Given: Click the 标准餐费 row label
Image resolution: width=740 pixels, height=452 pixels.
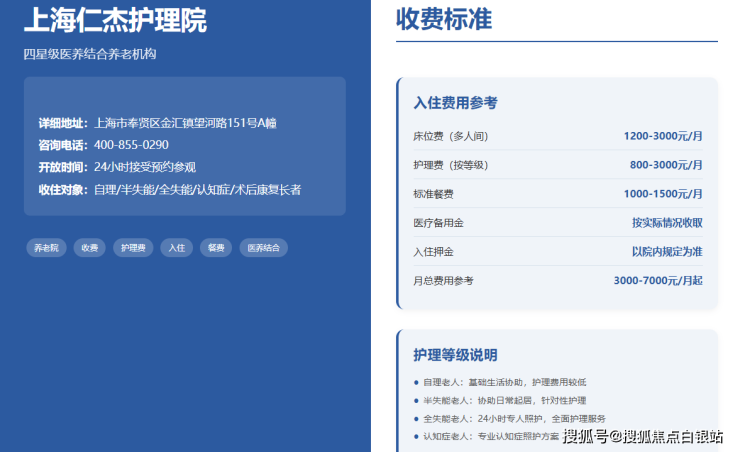Looking at the screenshot, I should pyautogui.click(x=433, y=194).
